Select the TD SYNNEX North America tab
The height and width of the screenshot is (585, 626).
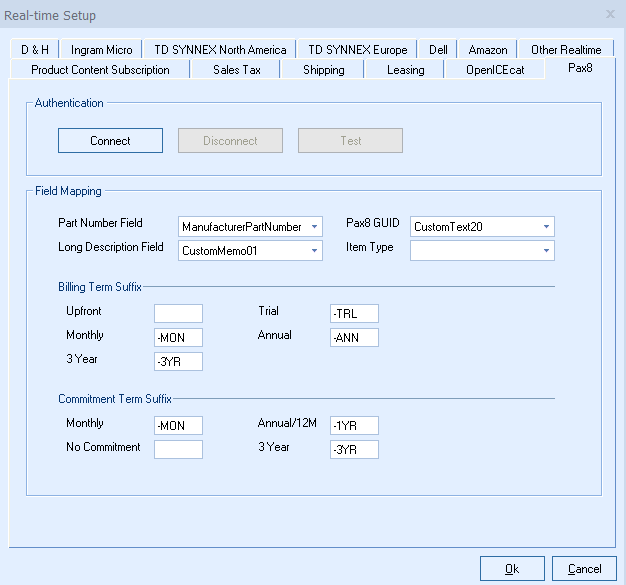click(x=220, y=50)
